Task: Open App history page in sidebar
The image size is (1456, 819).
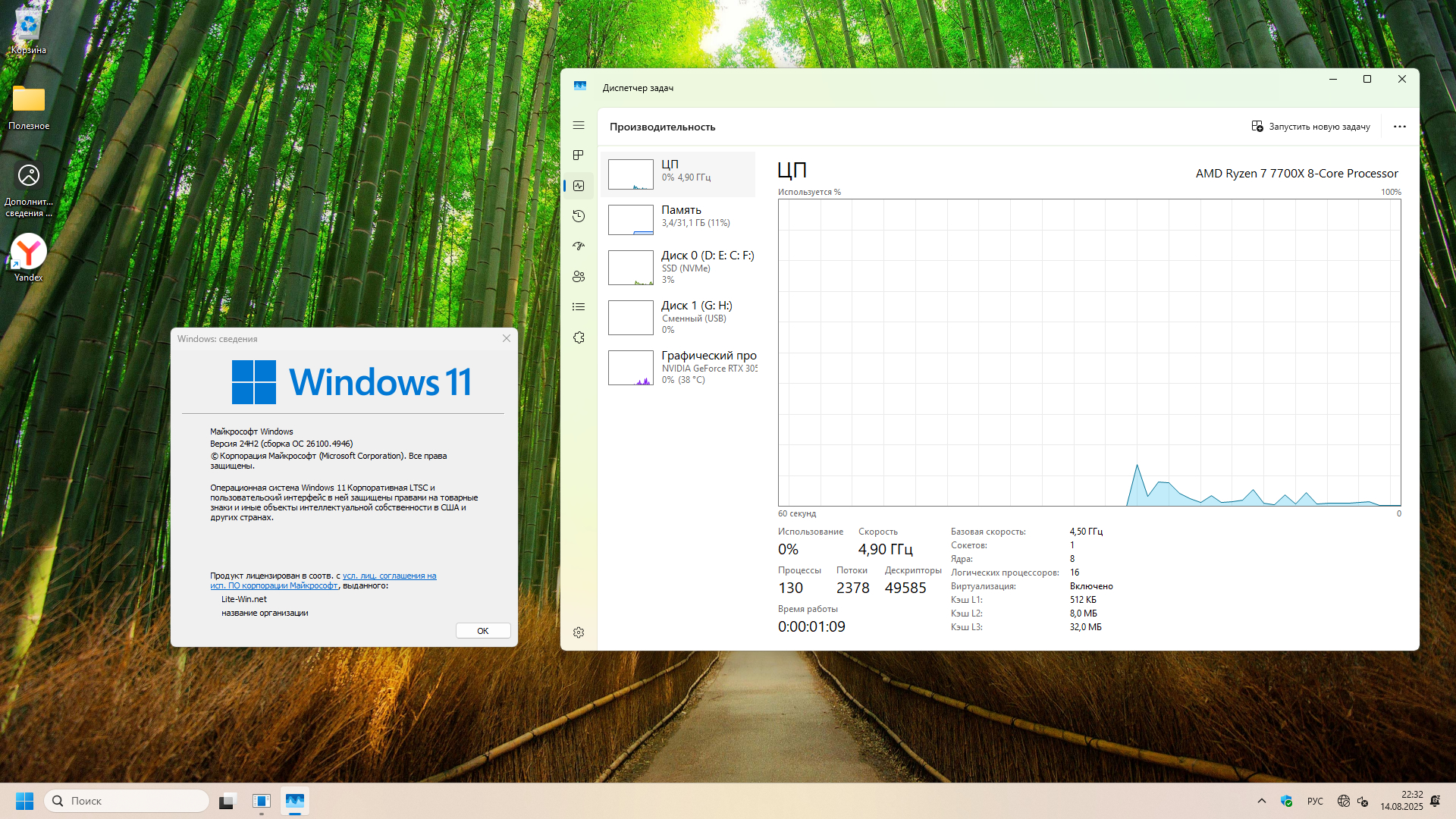Action: coord(579,216)
